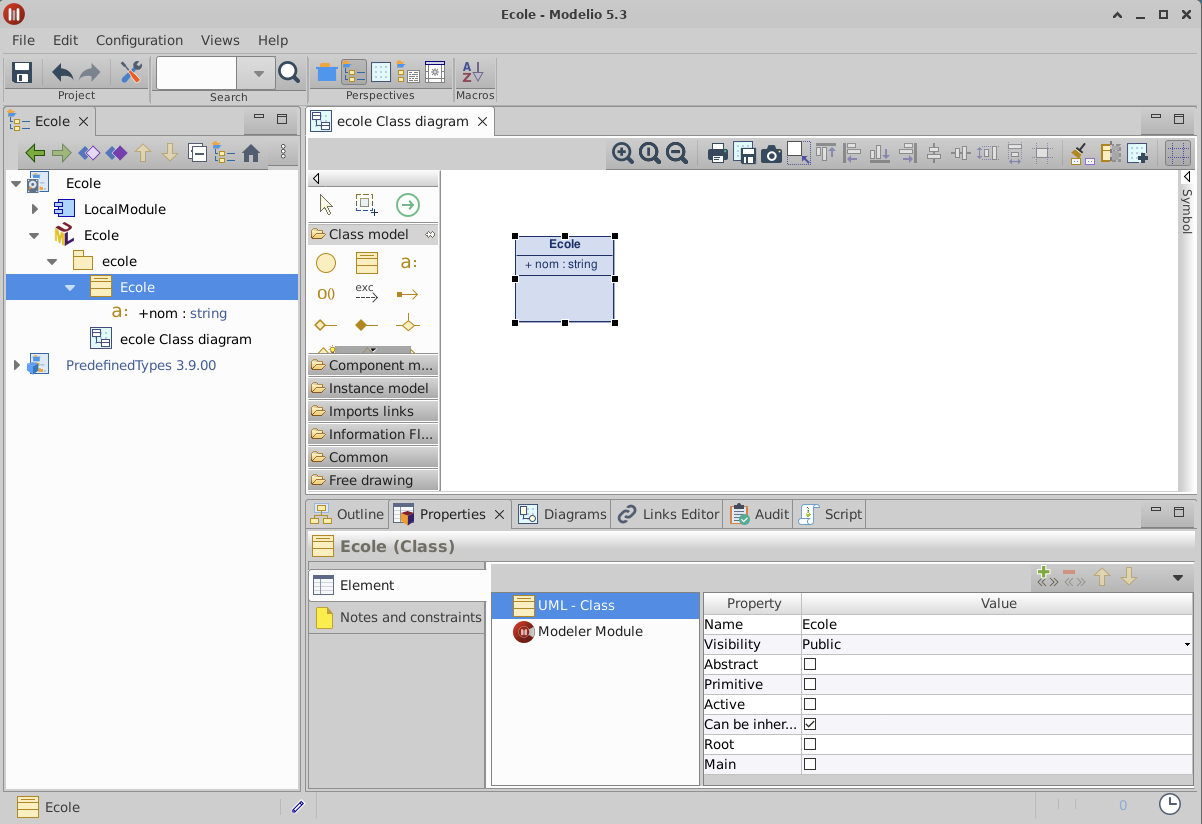Toggle the dotted grid perspective button
This screenshot has height=824, width=1202.
point(381,72)
